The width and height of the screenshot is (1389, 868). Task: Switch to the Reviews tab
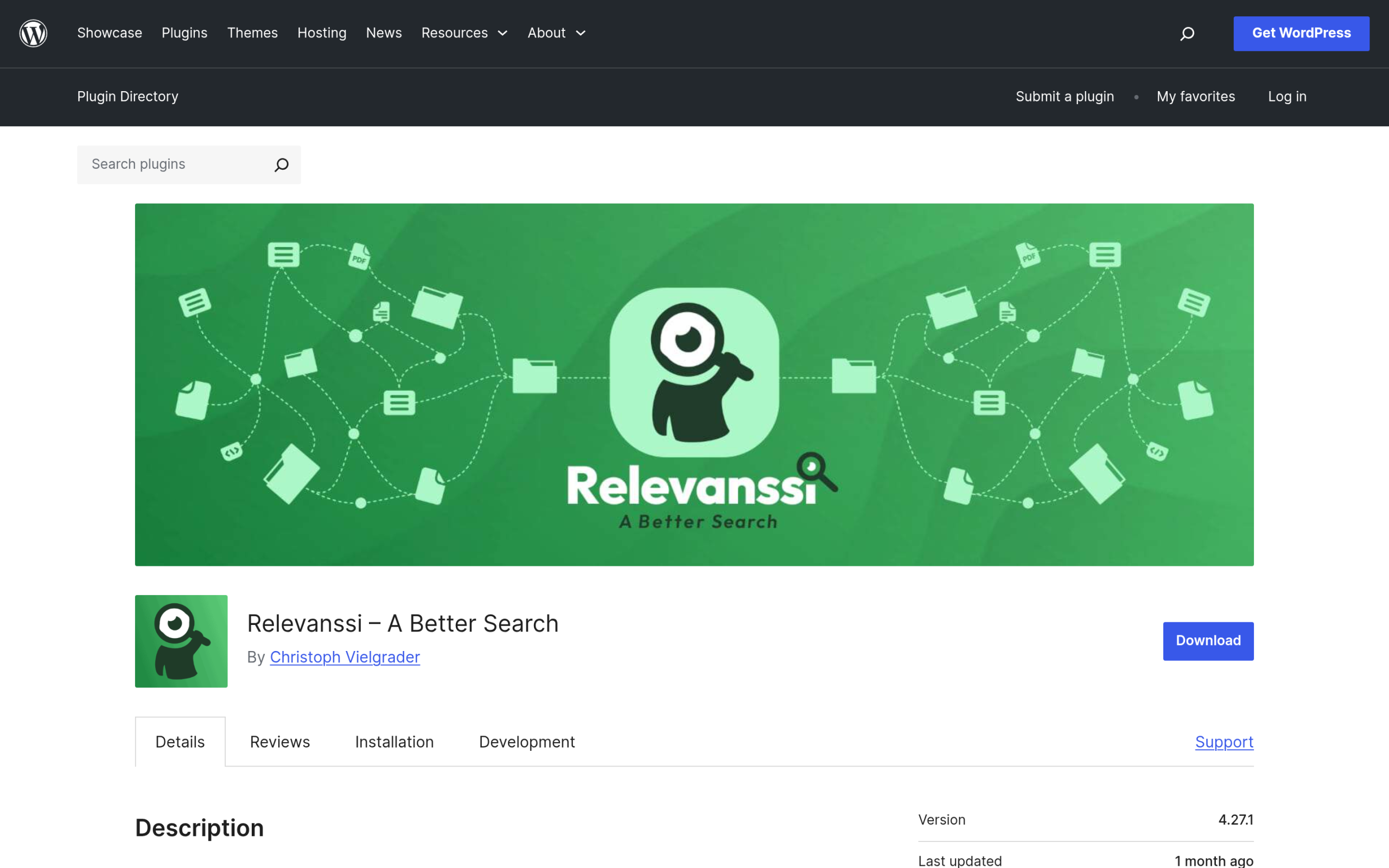coord(280,742)
